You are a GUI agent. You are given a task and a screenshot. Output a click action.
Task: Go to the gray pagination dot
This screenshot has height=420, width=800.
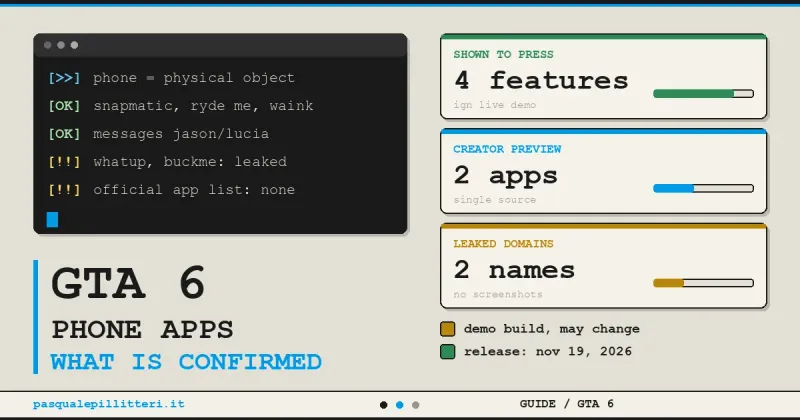pyautogui.click(x=415, y=405)
